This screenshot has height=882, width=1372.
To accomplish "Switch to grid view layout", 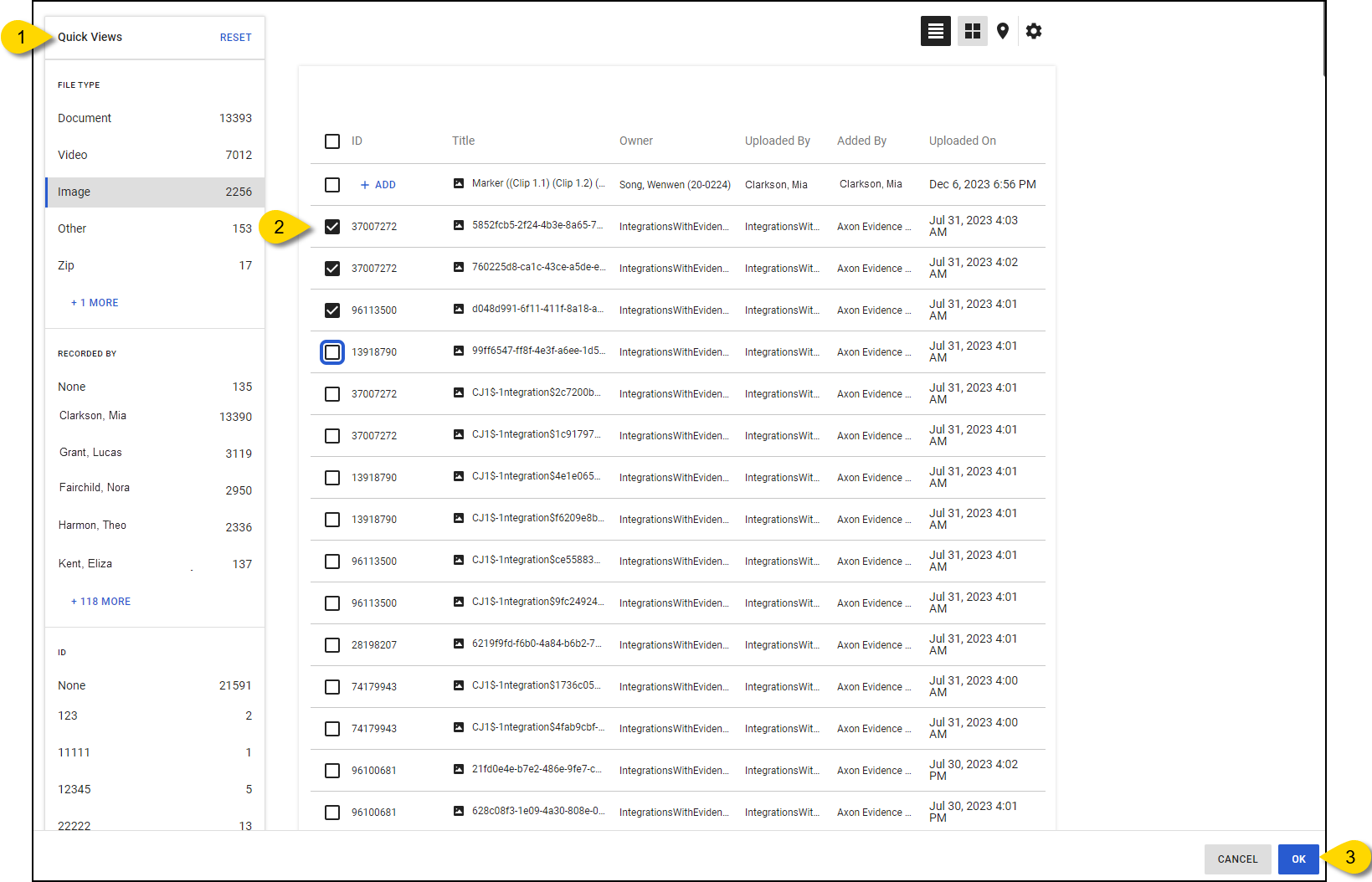I will [x=972, y=31].
